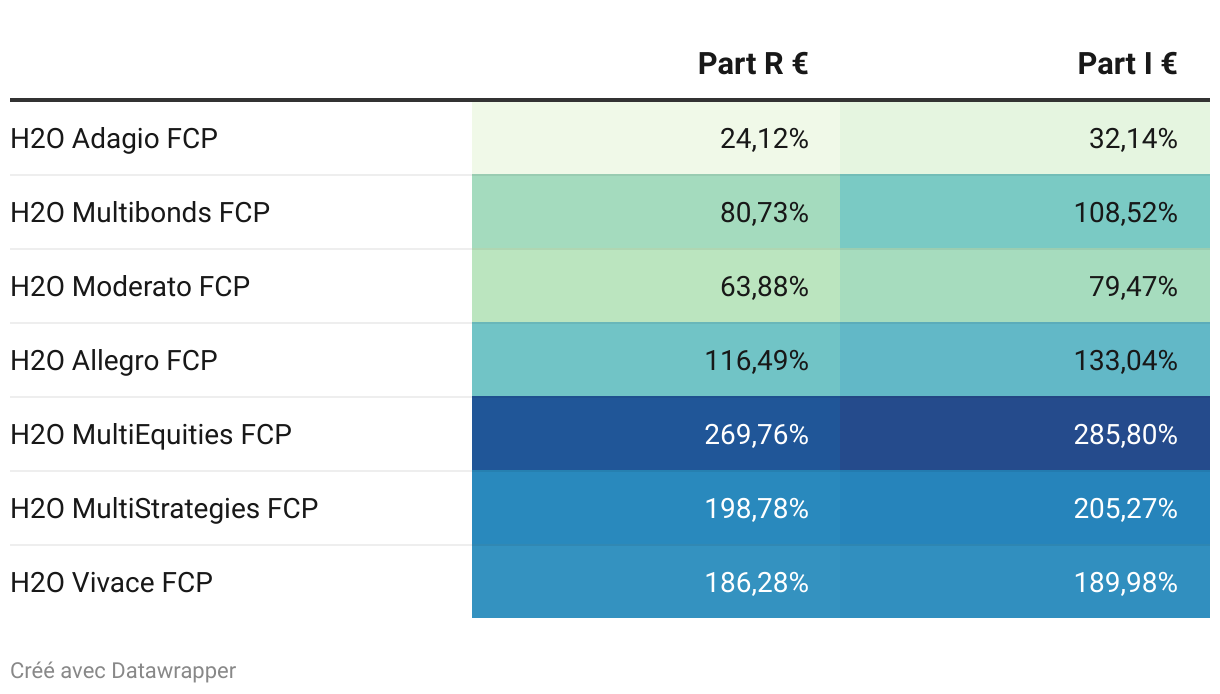Select the H2O MultiEquities FCP row label
1220x694 pixels.
[x=151, y=435]
